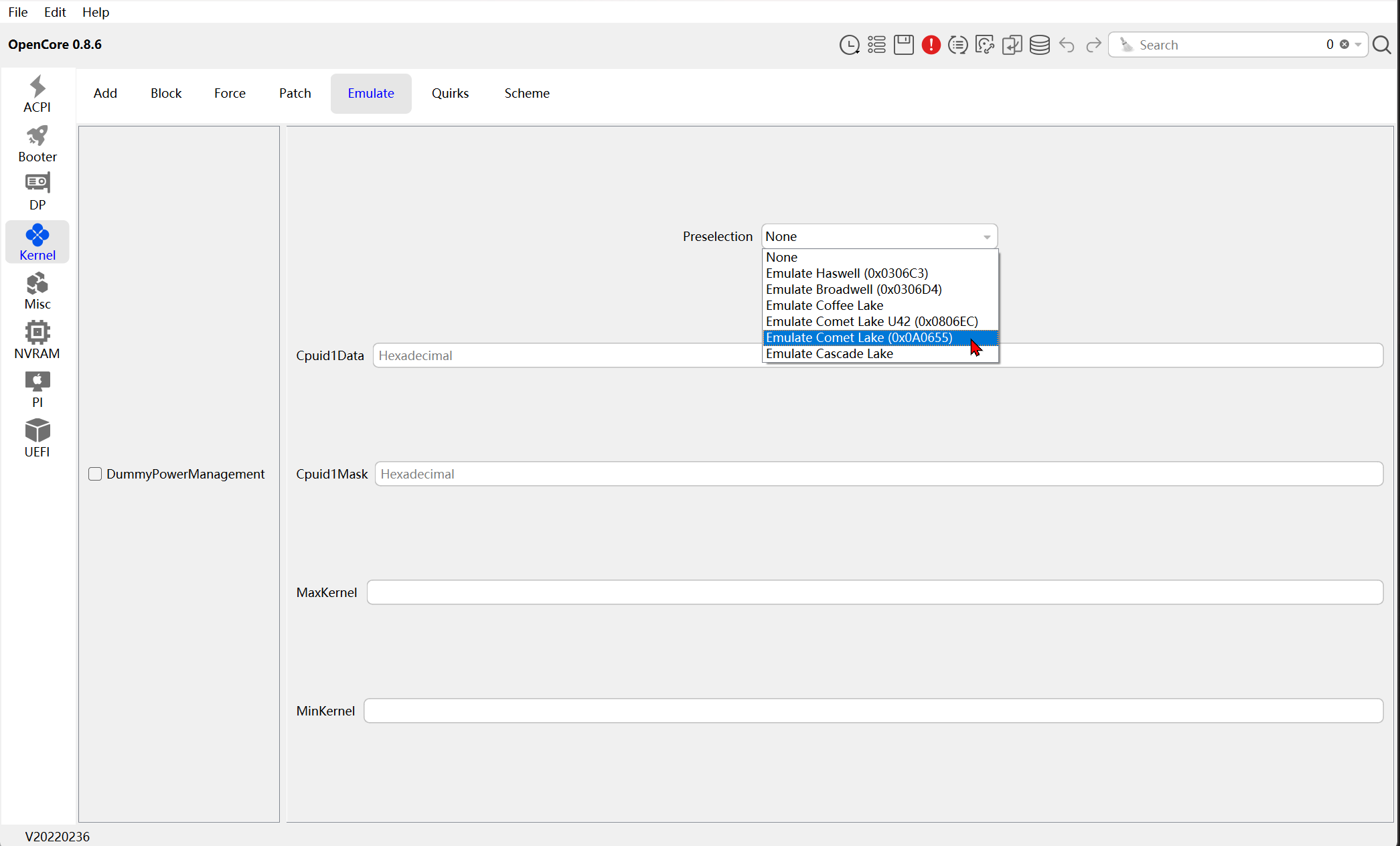This screenshot has width=1400, height=846.
Task: Open the NVRAM section in sidebar
Action: (37, 340)
